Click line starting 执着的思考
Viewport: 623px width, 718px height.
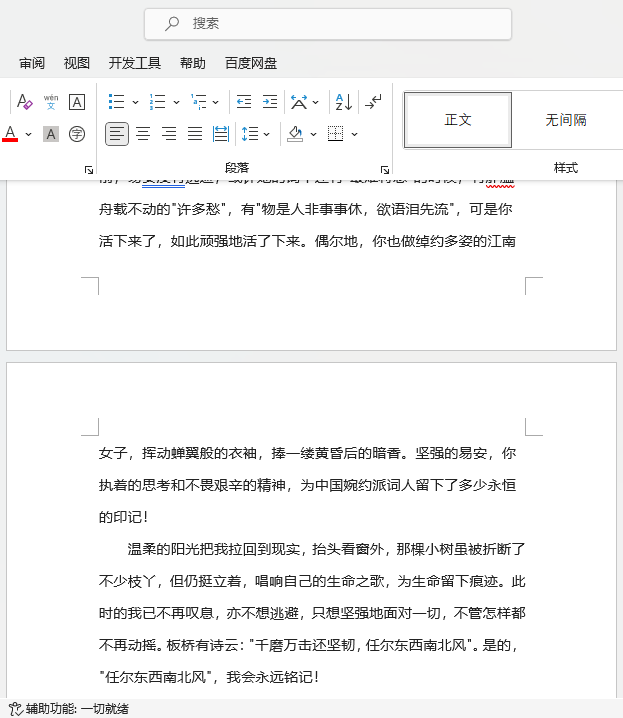pyautogui.click(x=307, y=485)
